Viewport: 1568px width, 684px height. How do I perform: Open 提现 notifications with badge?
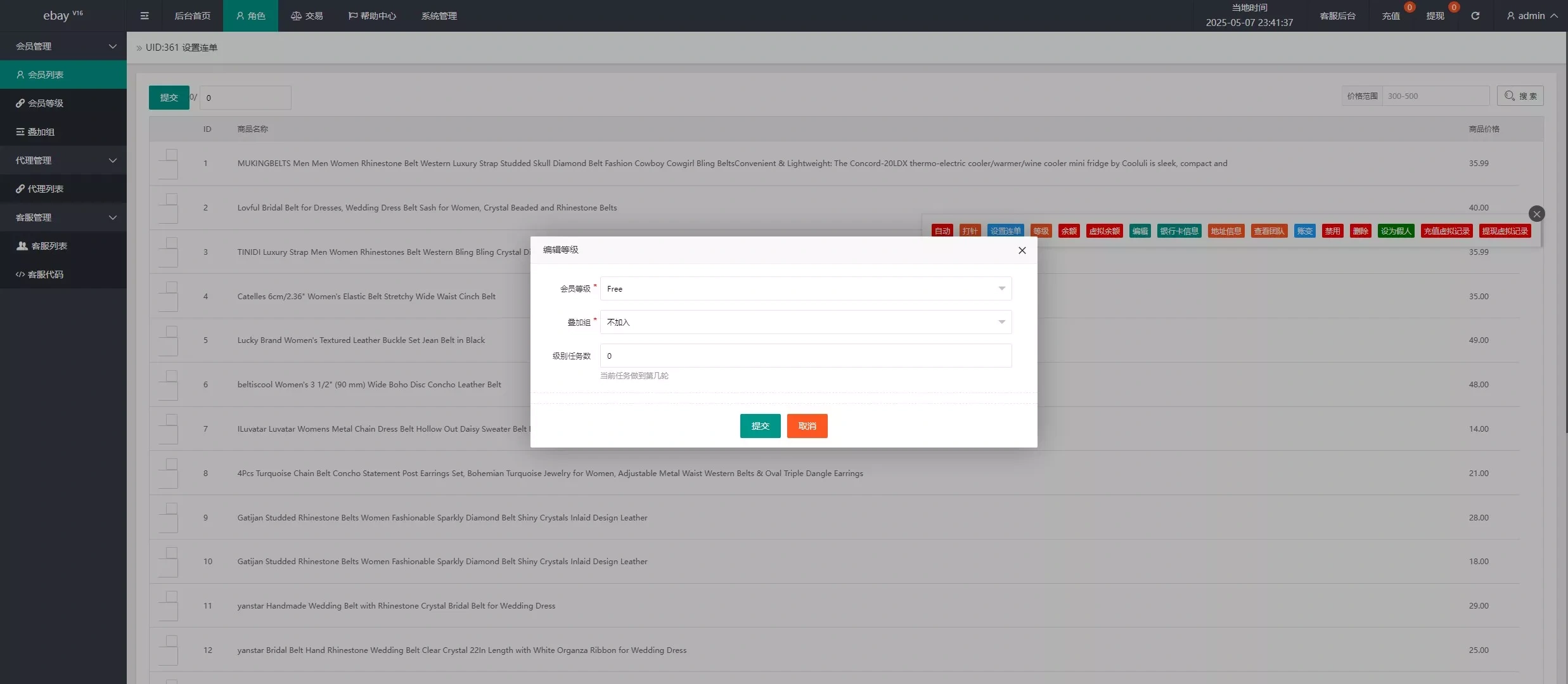click(x=1436, y=16)
